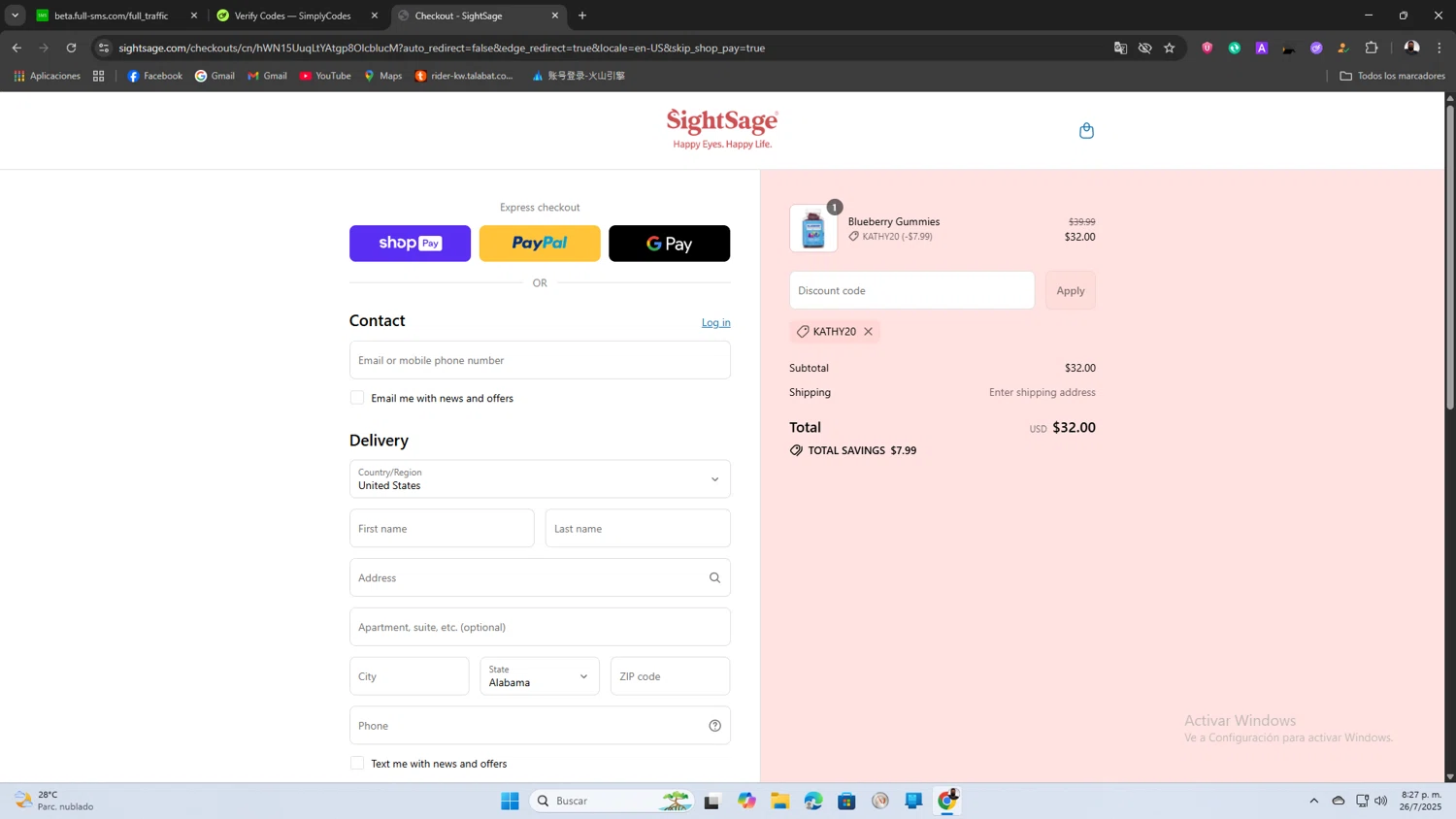Screen dimensions: 1456x819
Task: Open the Chrome profile avatar
Action: [x=1411, y=48]
